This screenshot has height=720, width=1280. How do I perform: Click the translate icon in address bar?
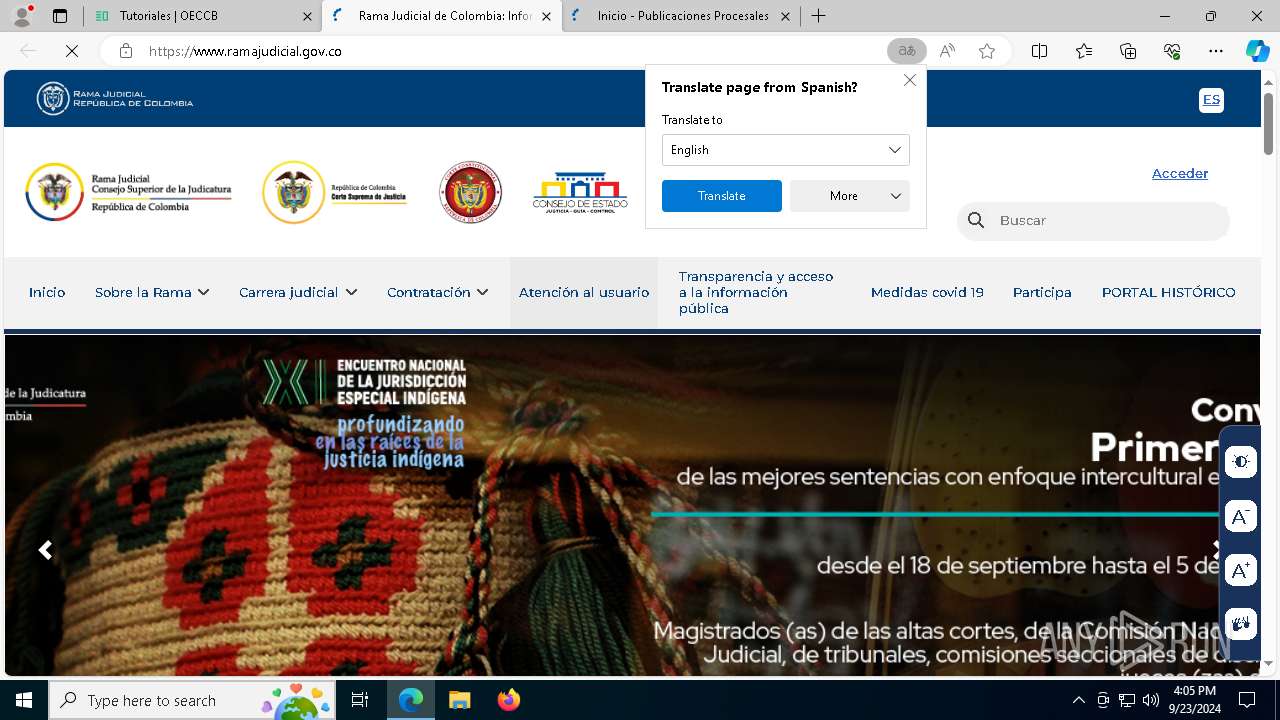click(x=906, y=51)
